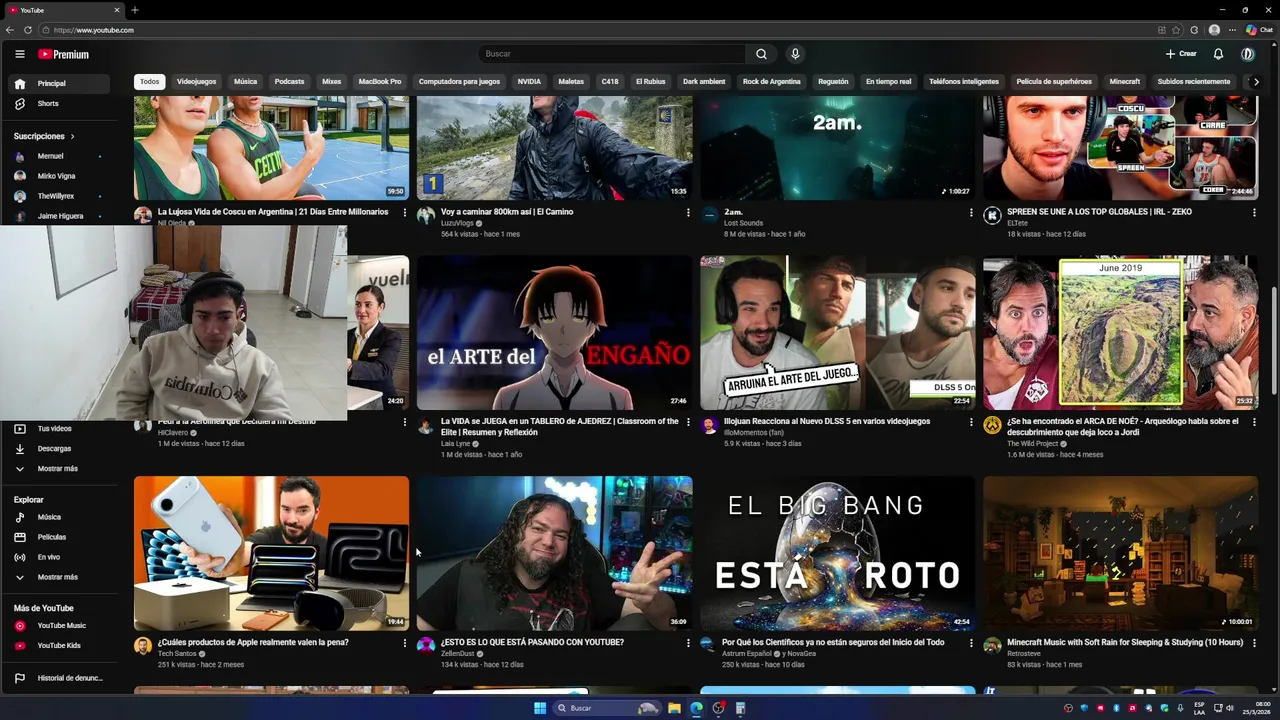Click Tech Santos channel avatar
Viewport: 1280px width, 720px height.
point(143,645)
